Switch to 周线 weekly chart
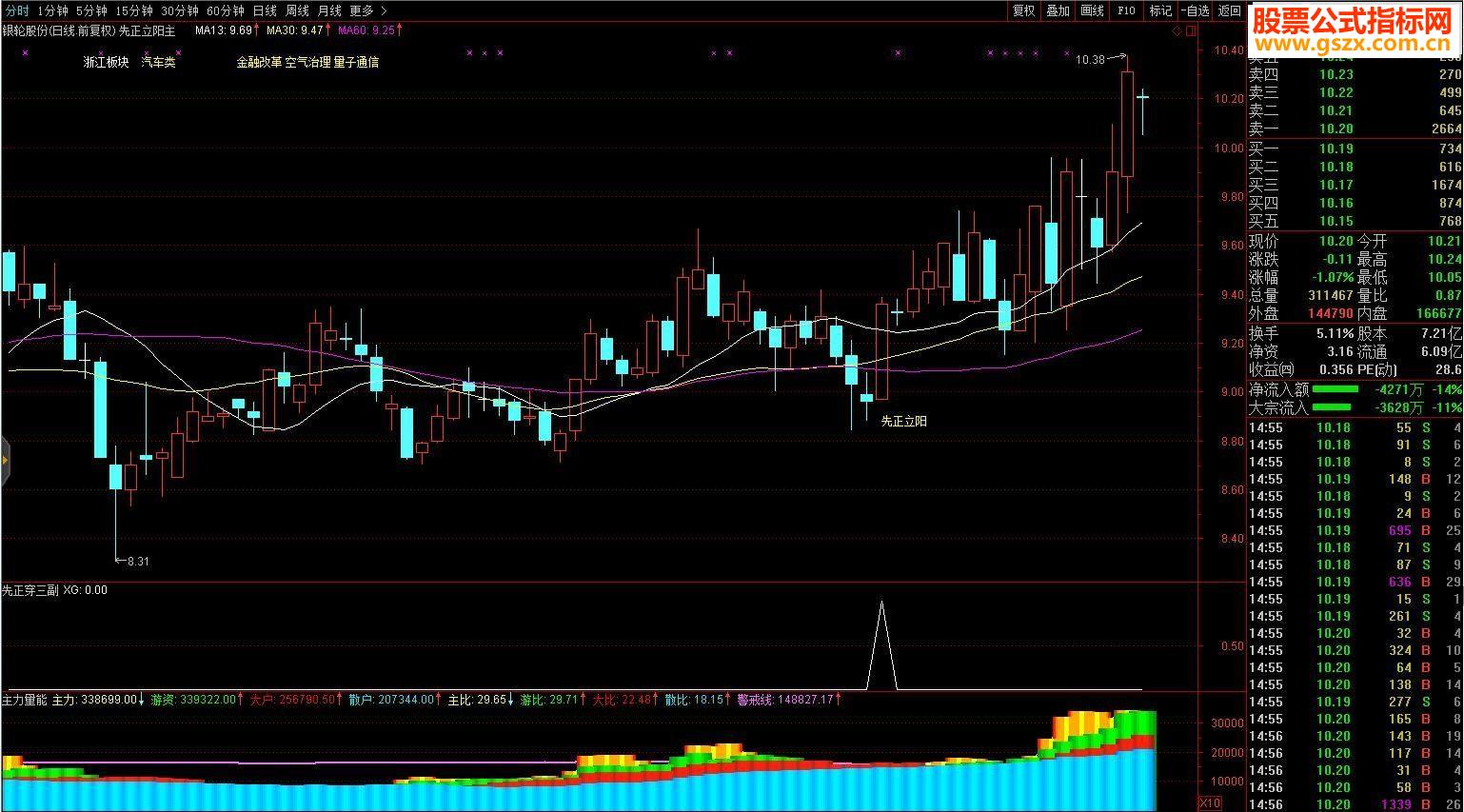 click(297, 10)
